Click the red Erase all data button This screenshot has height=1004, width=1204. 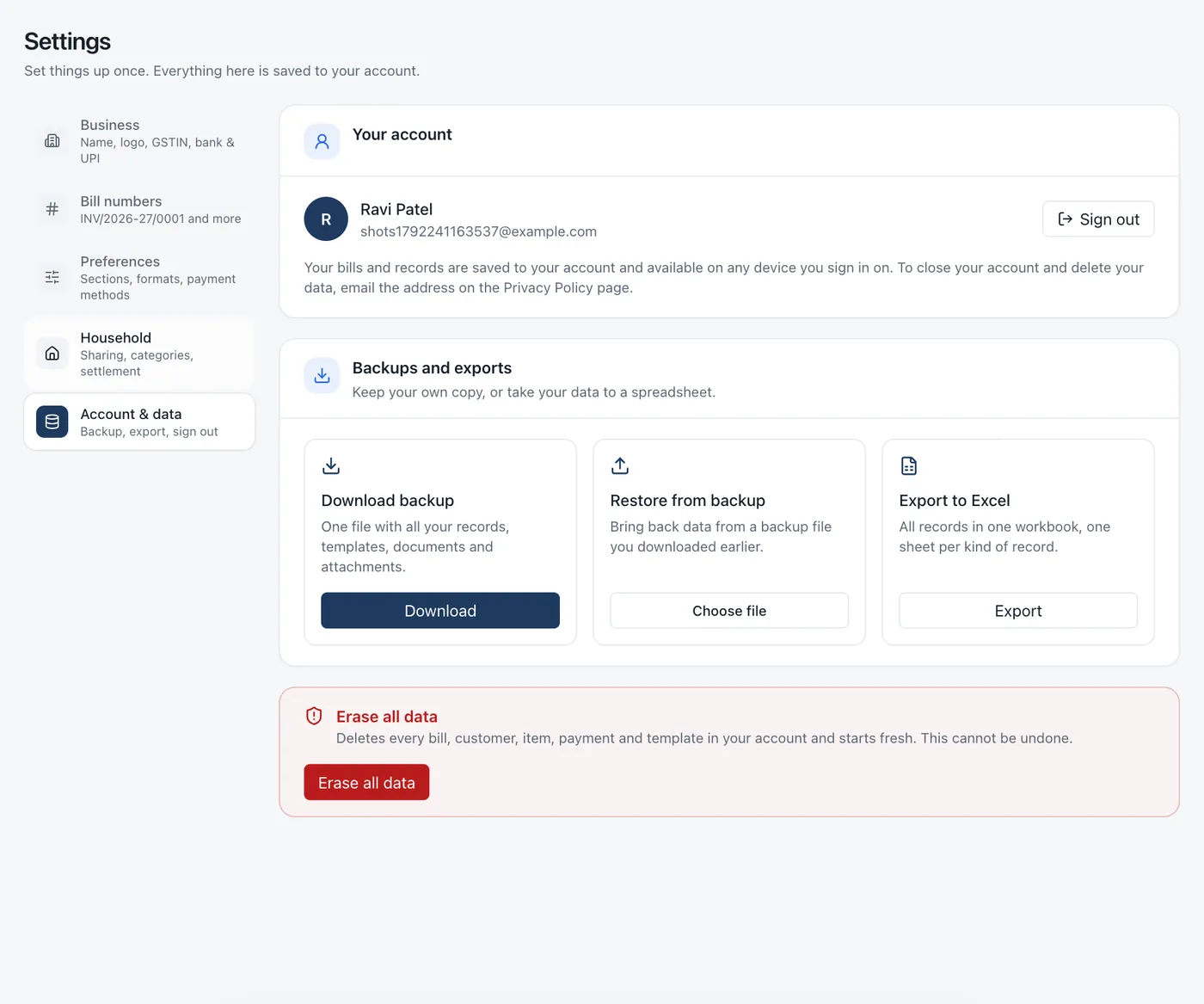point(366,783)
